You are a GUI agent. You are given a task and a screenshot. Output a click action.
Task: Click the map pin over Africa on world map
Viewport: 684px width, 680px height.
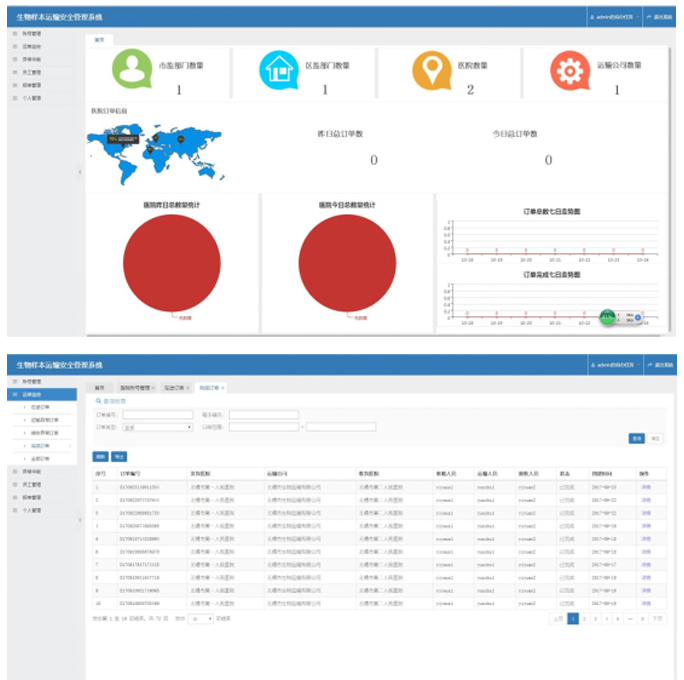[150, 150]
